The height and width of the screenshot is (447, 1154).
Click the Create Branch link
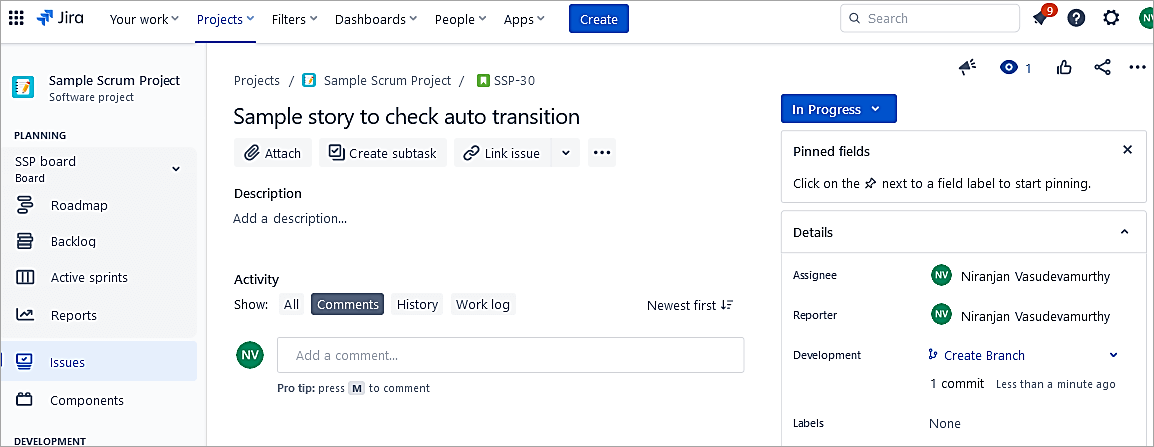(x=984, y=355)
